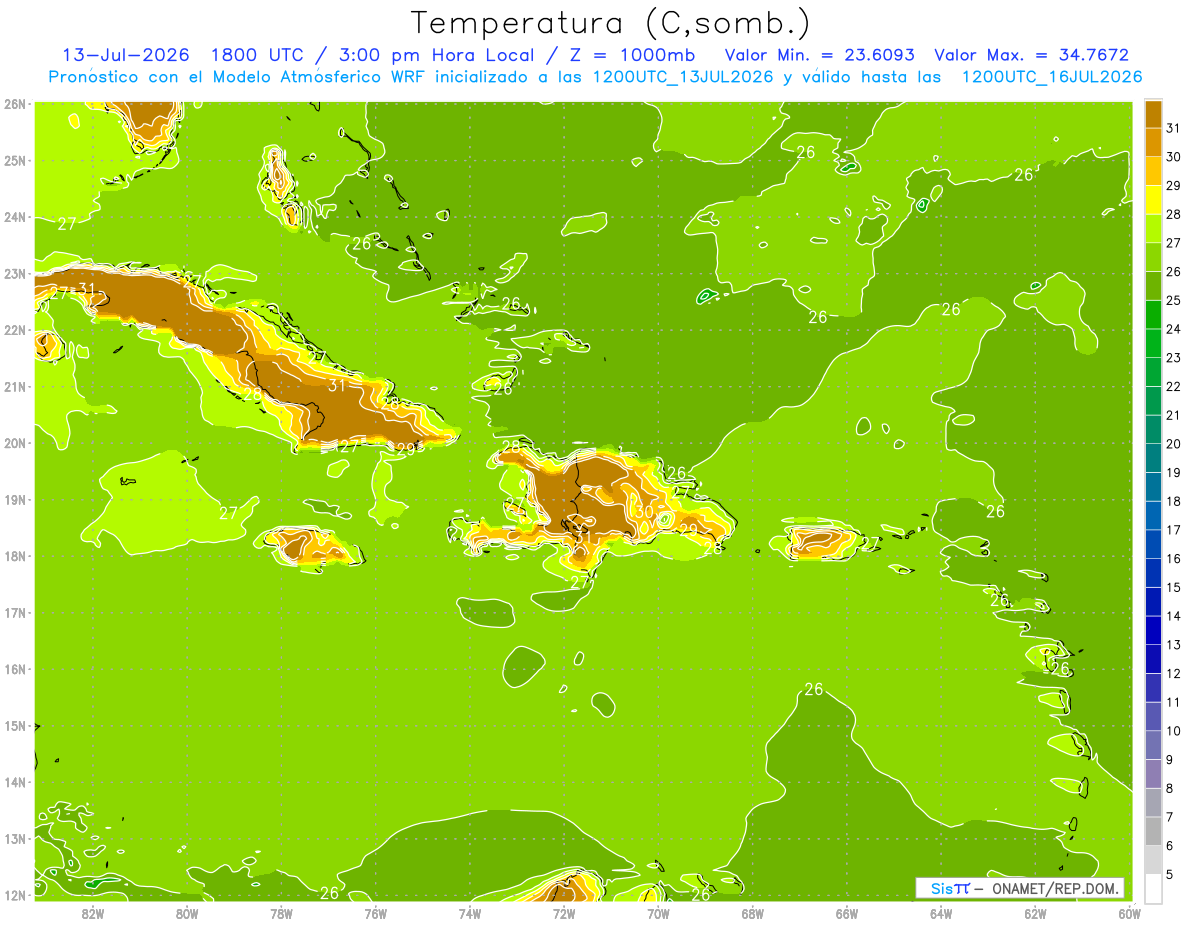The height and width of the screenshot is (927, 1200).
Task: Click the '64W' longitude axis label
Action: [x=941, y=913]
